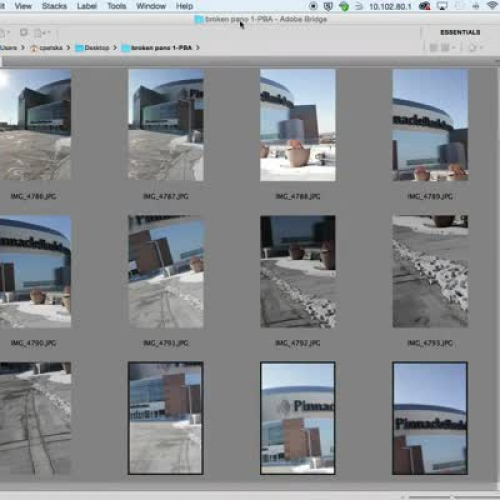Select the IMG_4786.JPG thumbnail

[x=35, y=125]
